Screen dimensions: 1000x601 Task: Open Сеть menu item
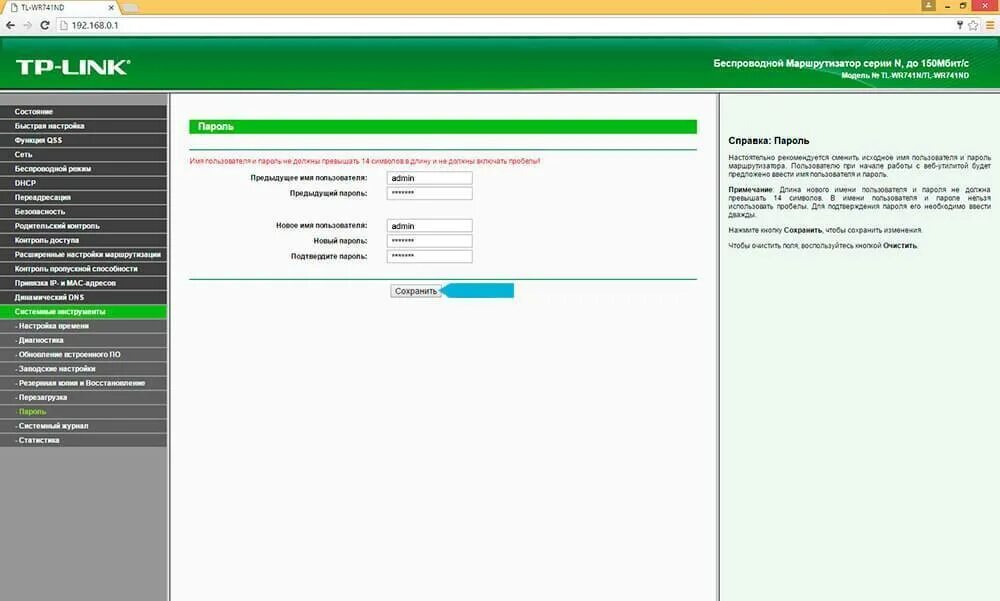pyautogui.click(x=84, y=154)
